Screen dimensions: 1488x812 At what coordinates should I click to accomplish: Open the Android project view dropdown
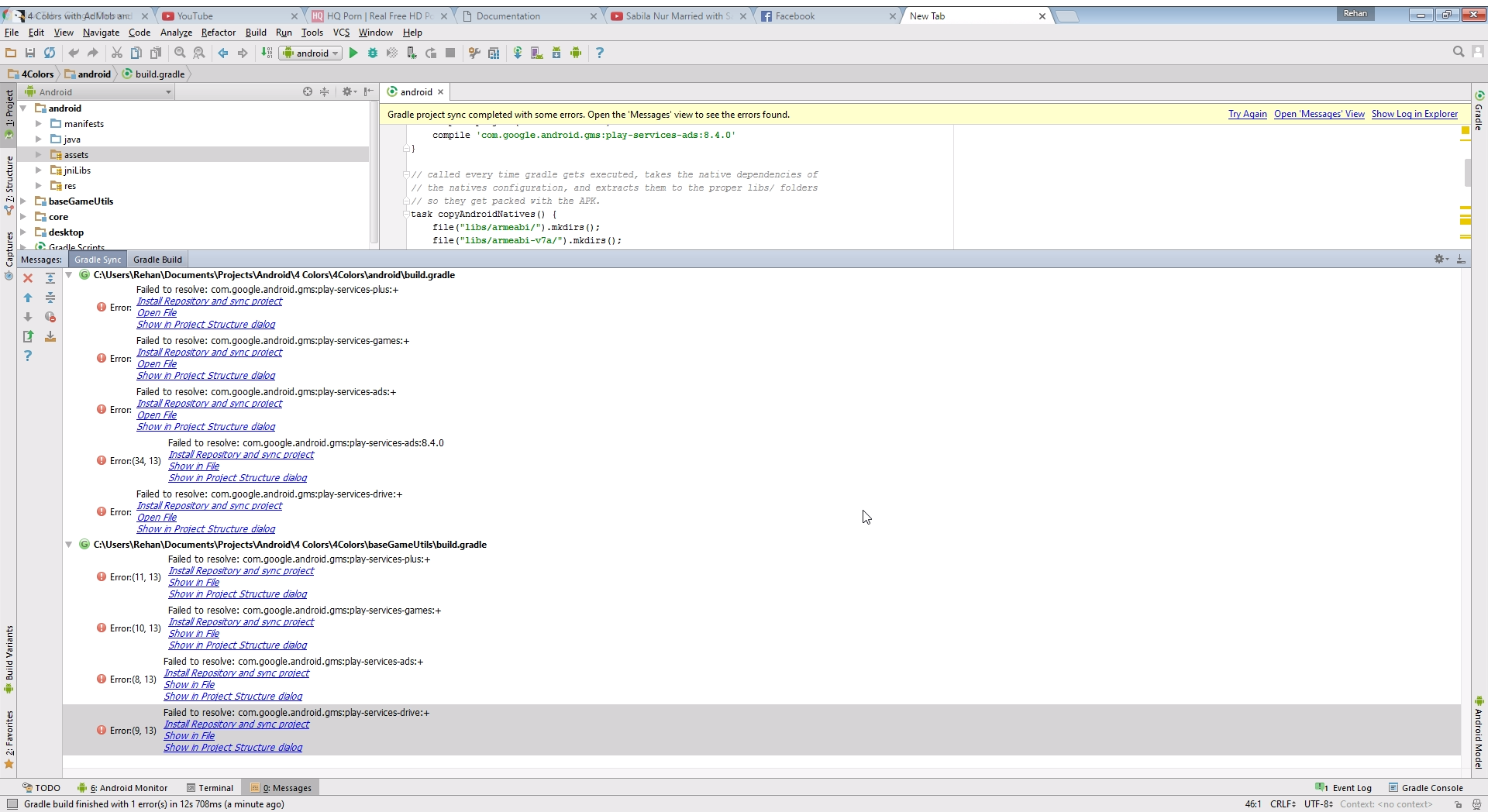pyautogui.click(x=168, y=92)
